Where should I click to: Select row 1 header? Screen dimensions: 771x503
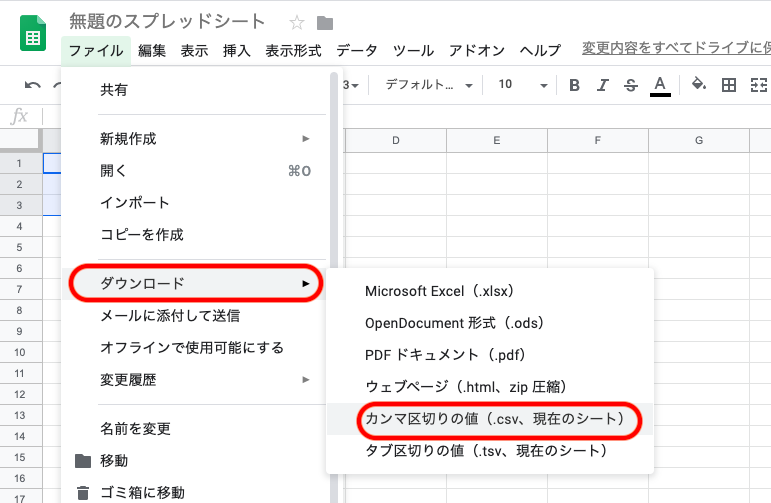(21, 163)
